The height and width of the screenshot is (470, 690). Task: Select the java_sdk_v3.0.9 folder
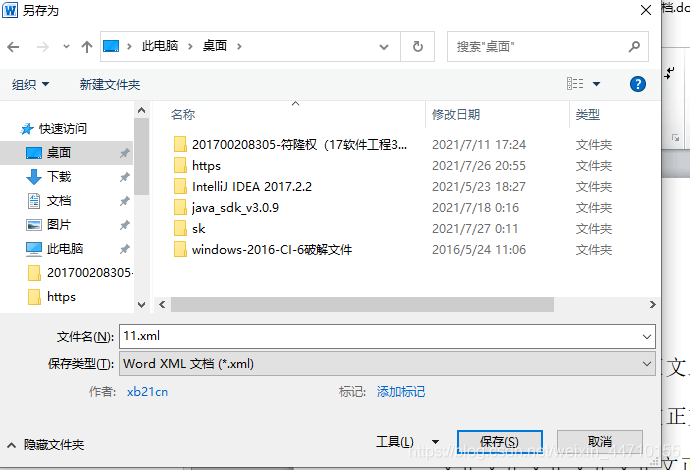(235, 208)
